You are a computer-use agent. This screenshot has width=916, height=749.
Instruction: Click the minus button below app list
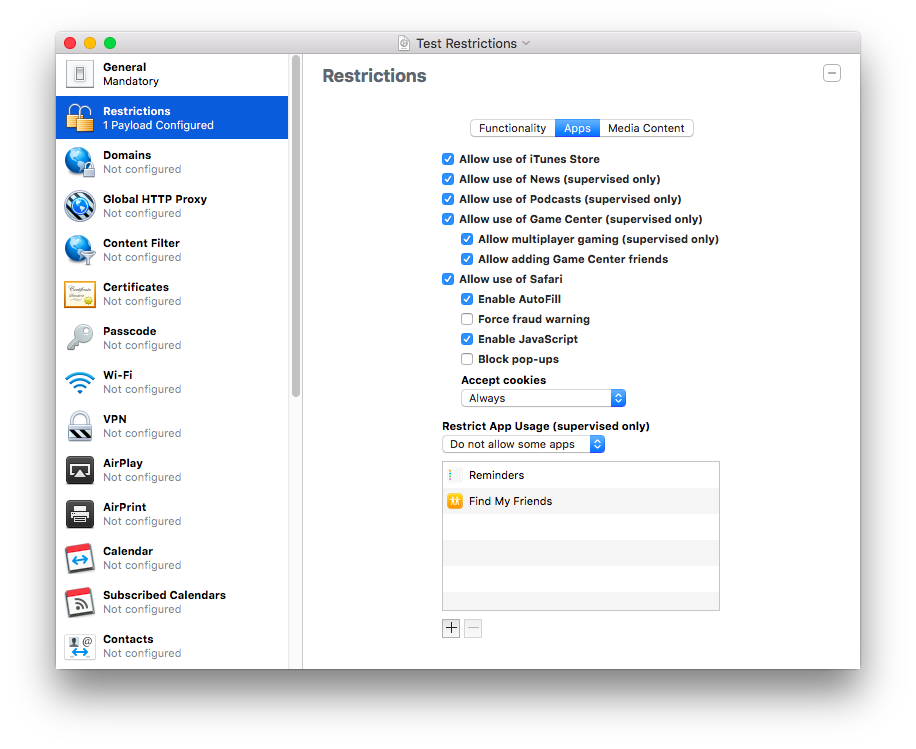(x=473, y=628)
